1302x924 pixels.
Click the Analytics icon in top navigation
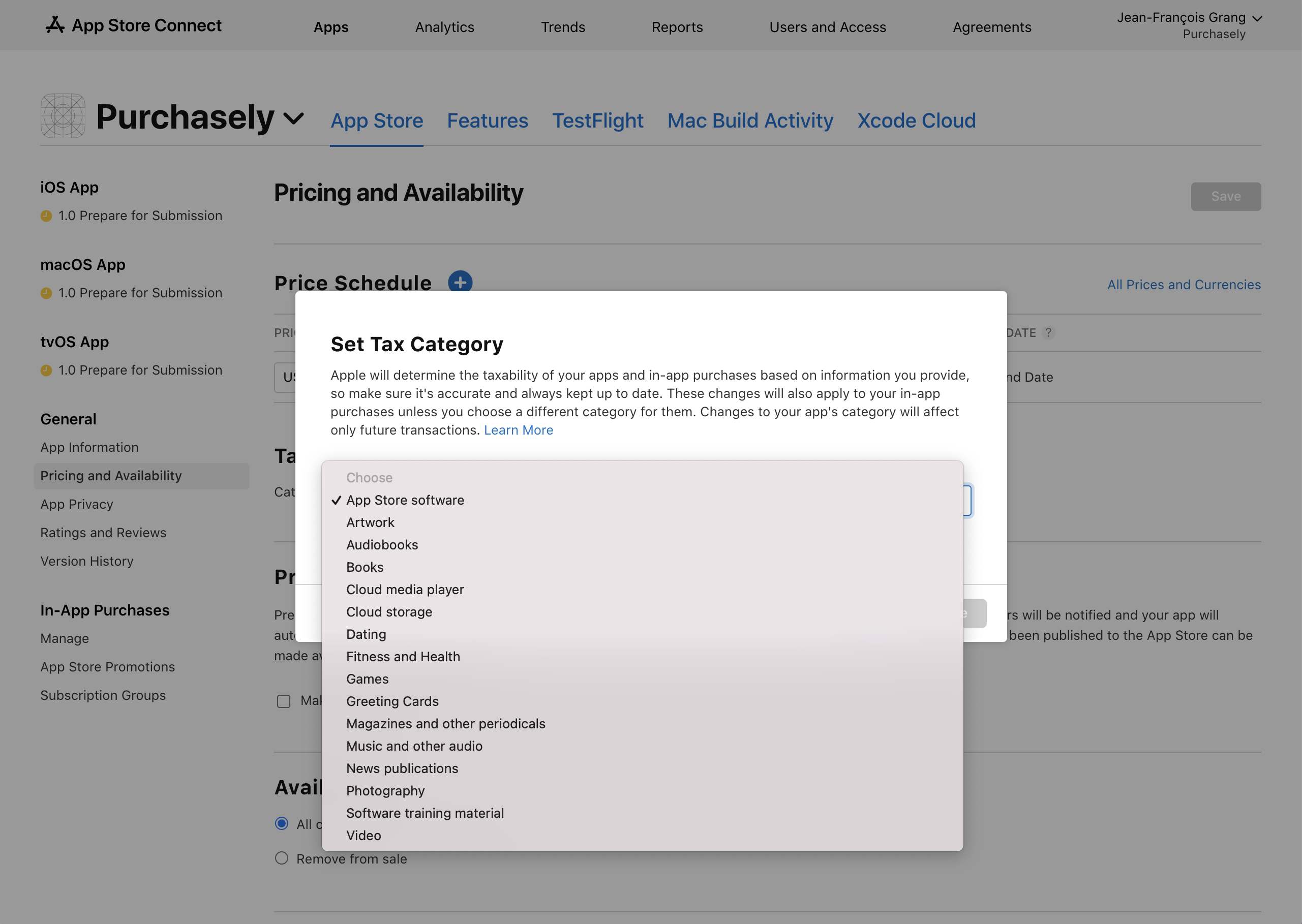445,27
